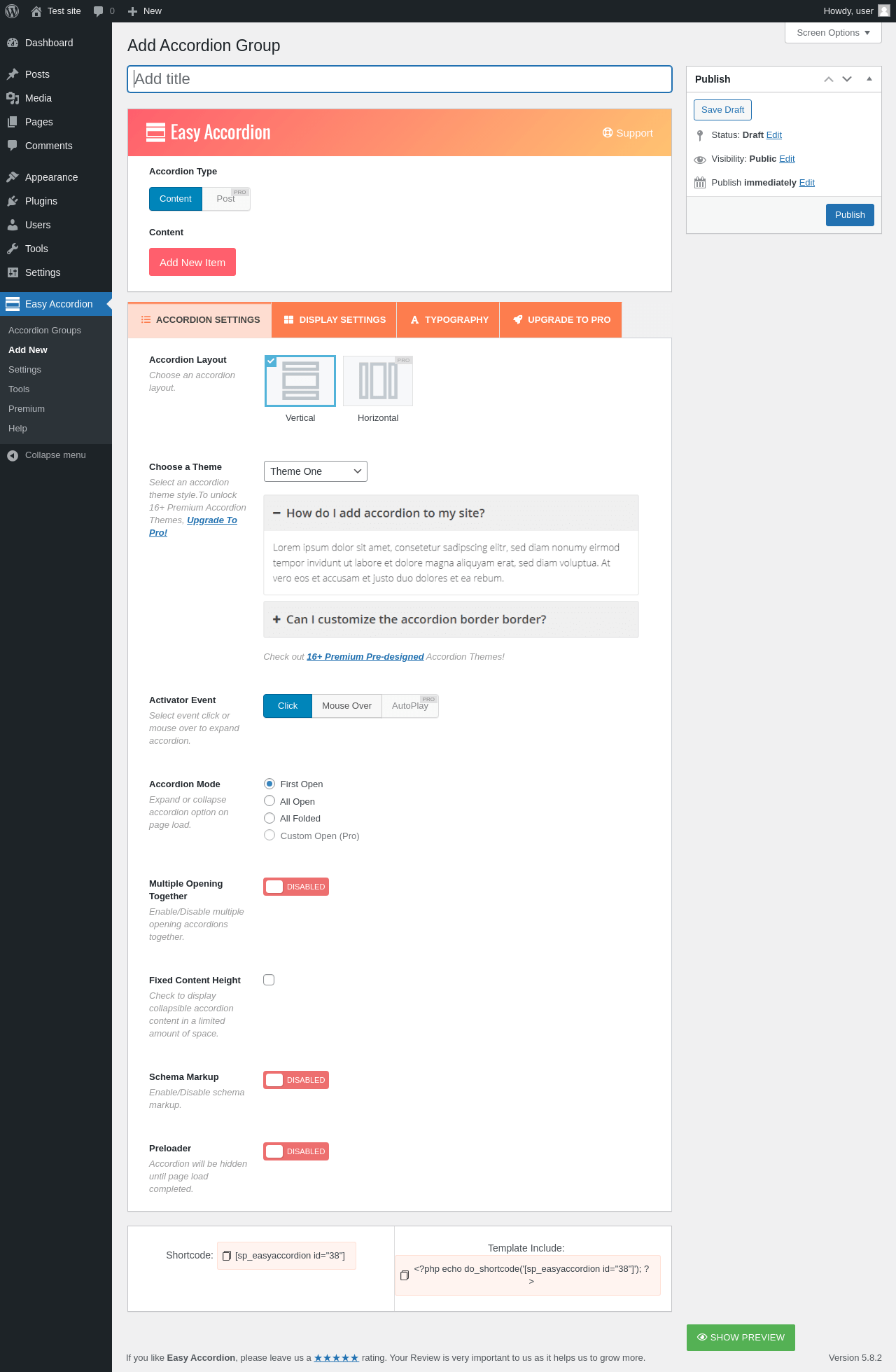The image size is (896, 1372).
Task: Open the Accordion Settings tab
Action: click(x=200, y=320)
